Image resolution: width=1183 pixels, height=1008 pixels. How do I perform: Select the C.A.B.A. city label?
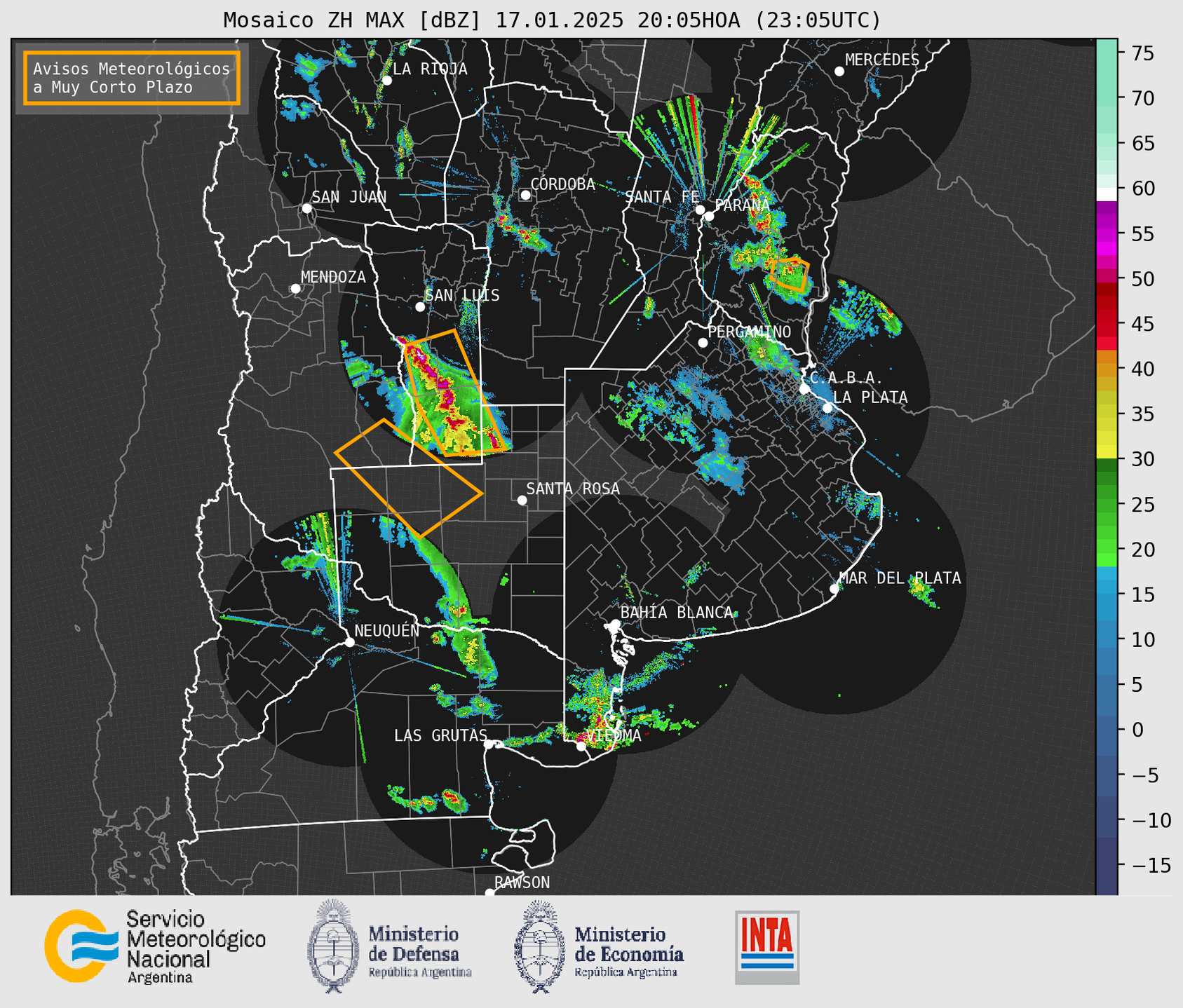point(846,378)
